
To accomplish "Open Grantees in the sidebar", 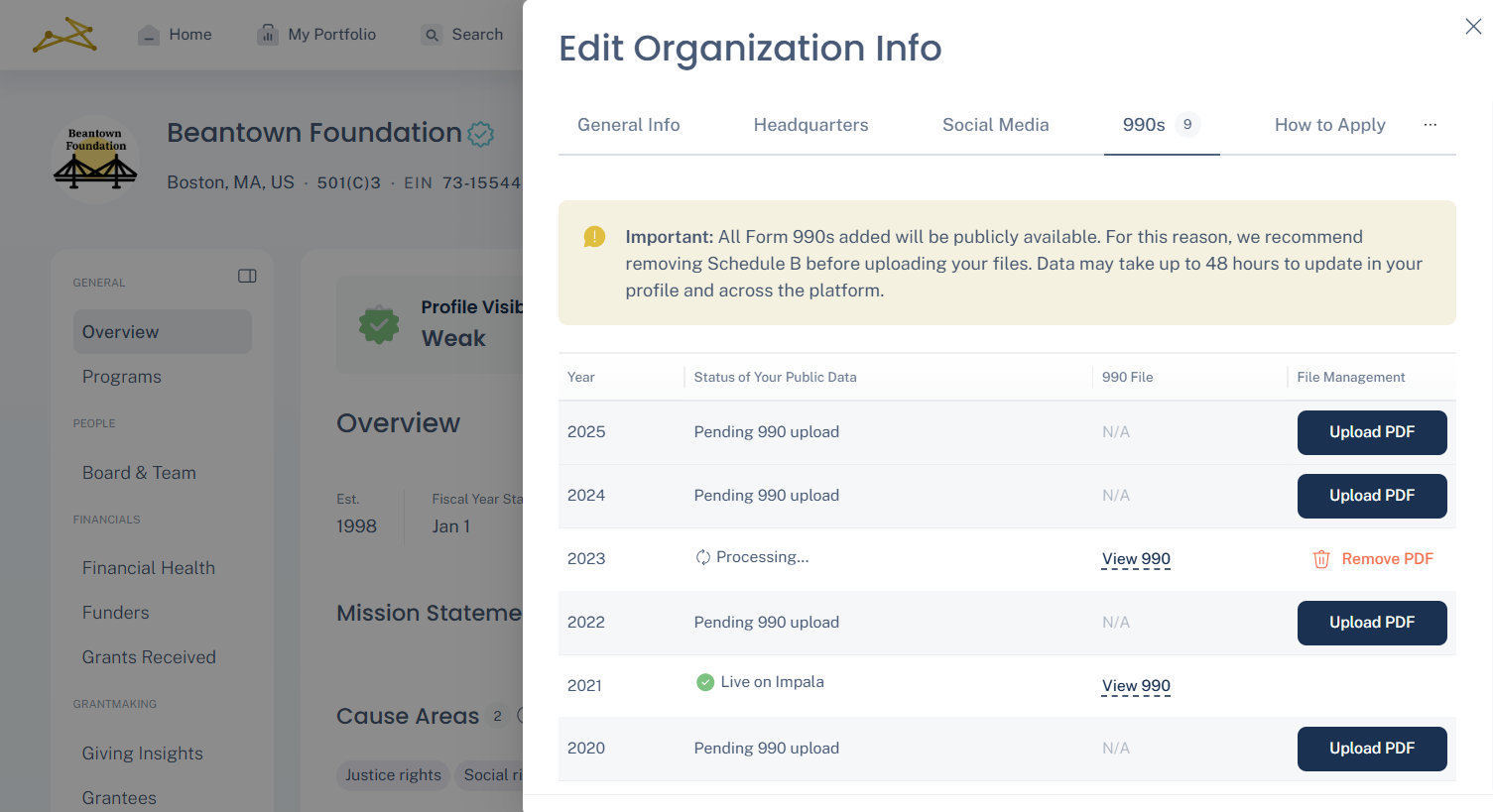I will point(119,798).
